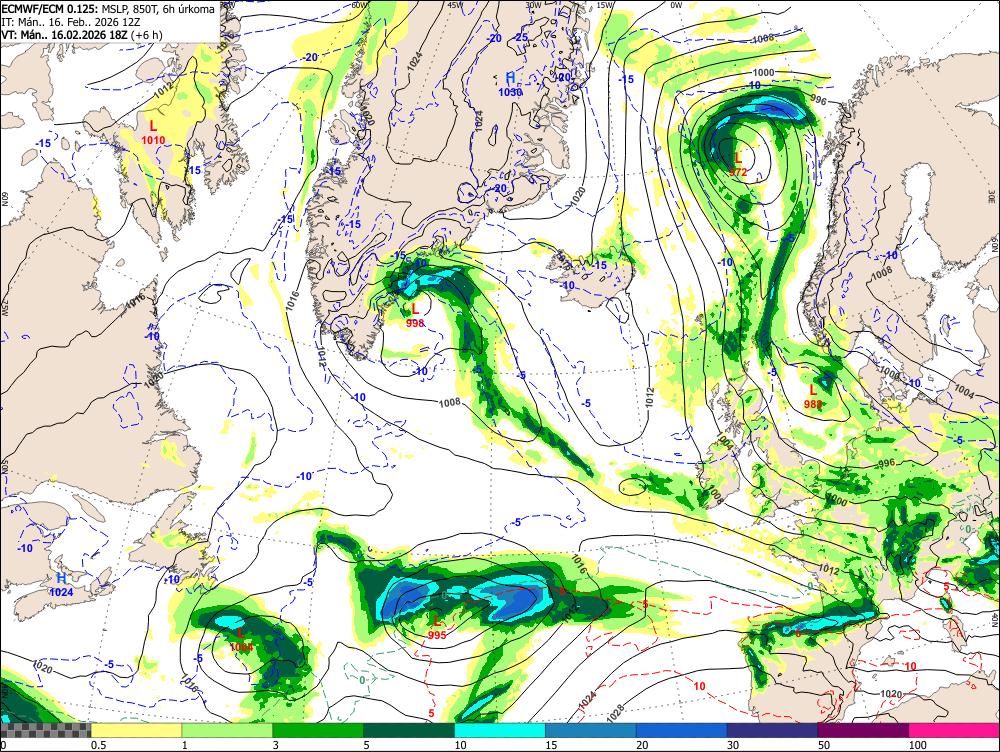Click the steel blue 15–20 mm legend swatch

coord(591,730)
